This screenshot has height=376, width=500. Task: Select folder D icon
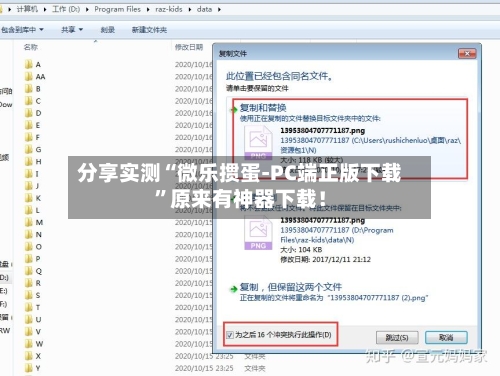[29, 113]
